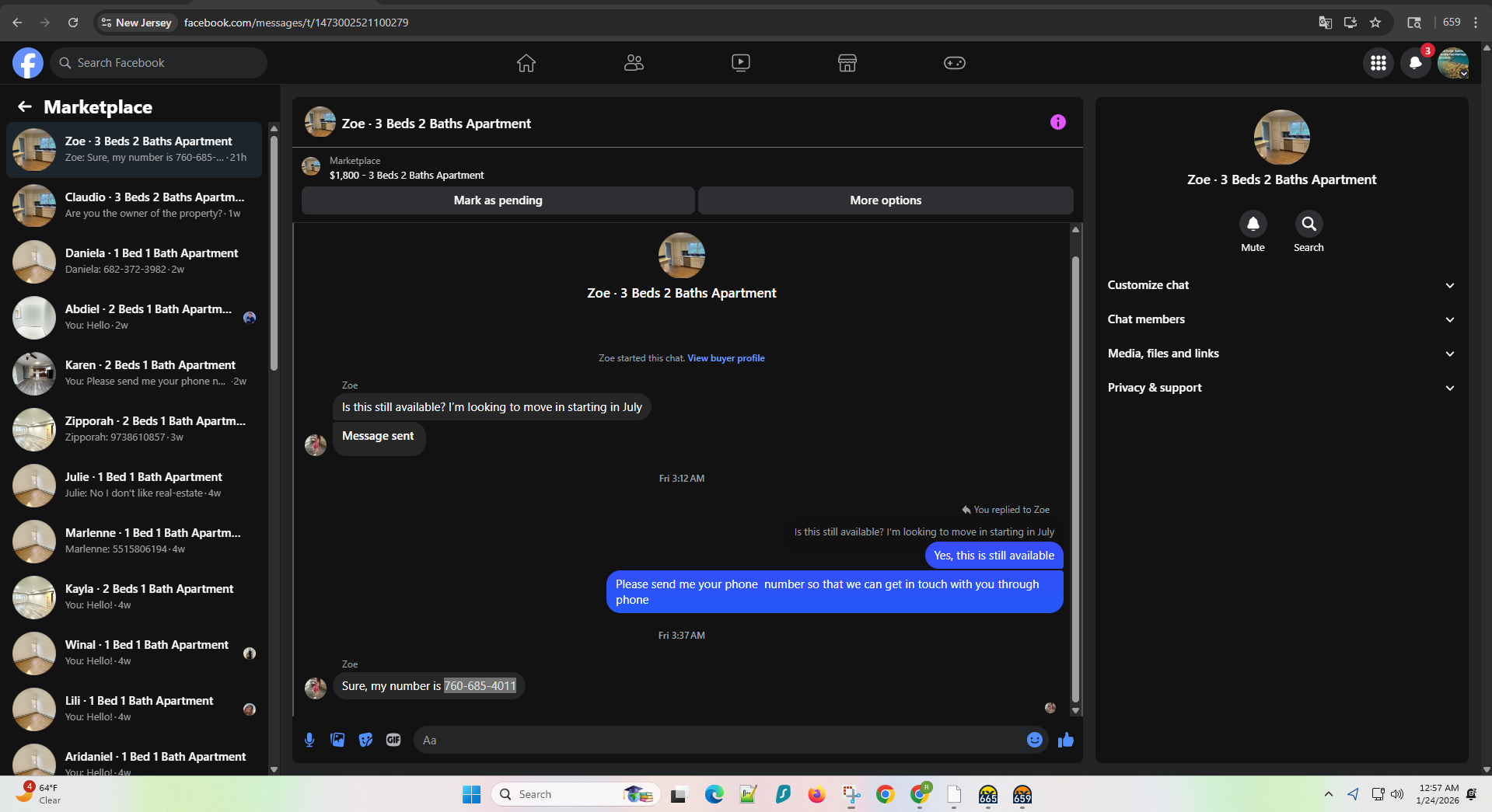The width and height of the screenshot is (1492, 812).
Task: Open Abdiel 2 Beds 1 Bath chat
Action: tap(135, 317)
